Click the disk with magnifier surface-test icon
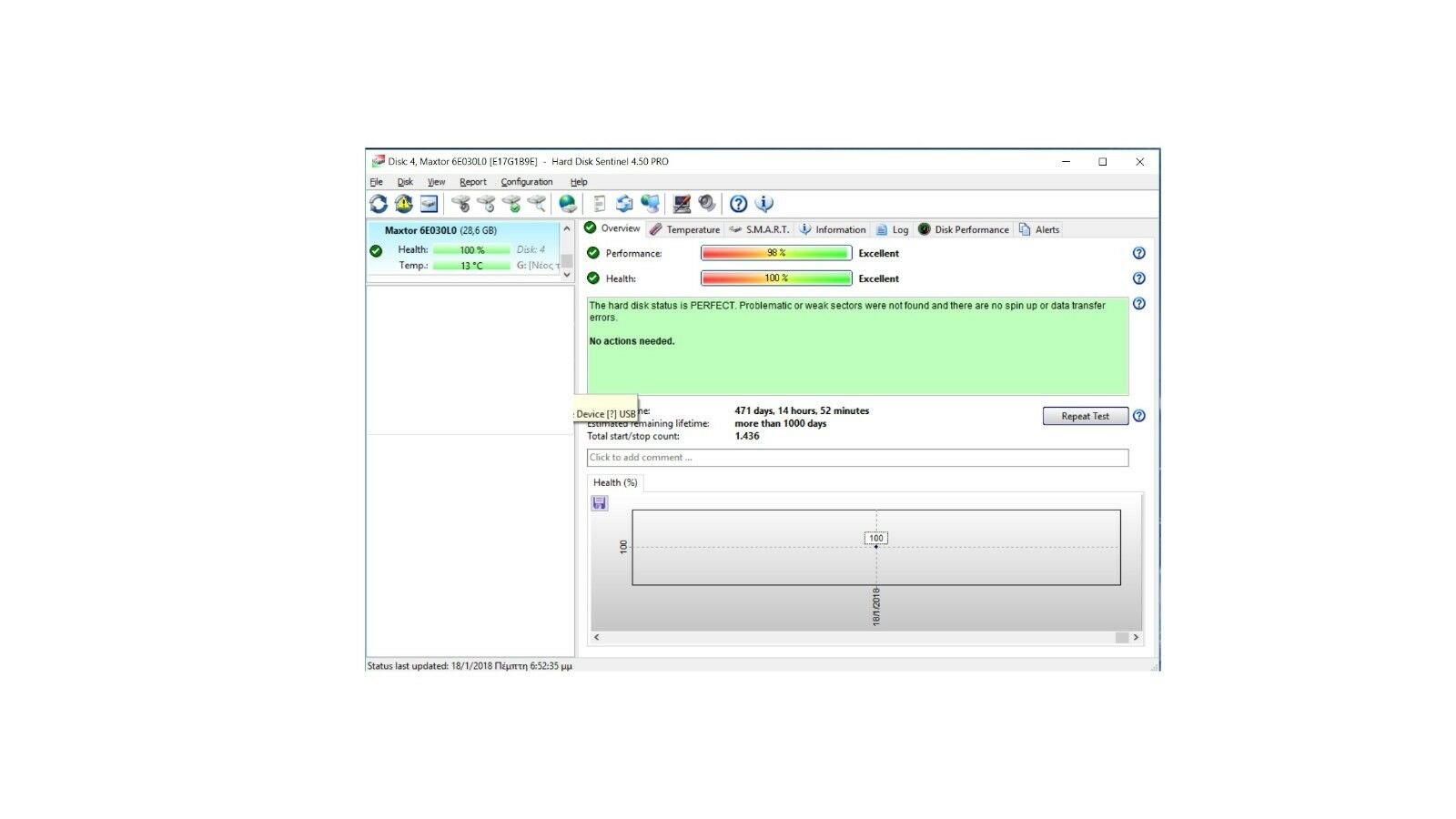 [x=537, y=204]
